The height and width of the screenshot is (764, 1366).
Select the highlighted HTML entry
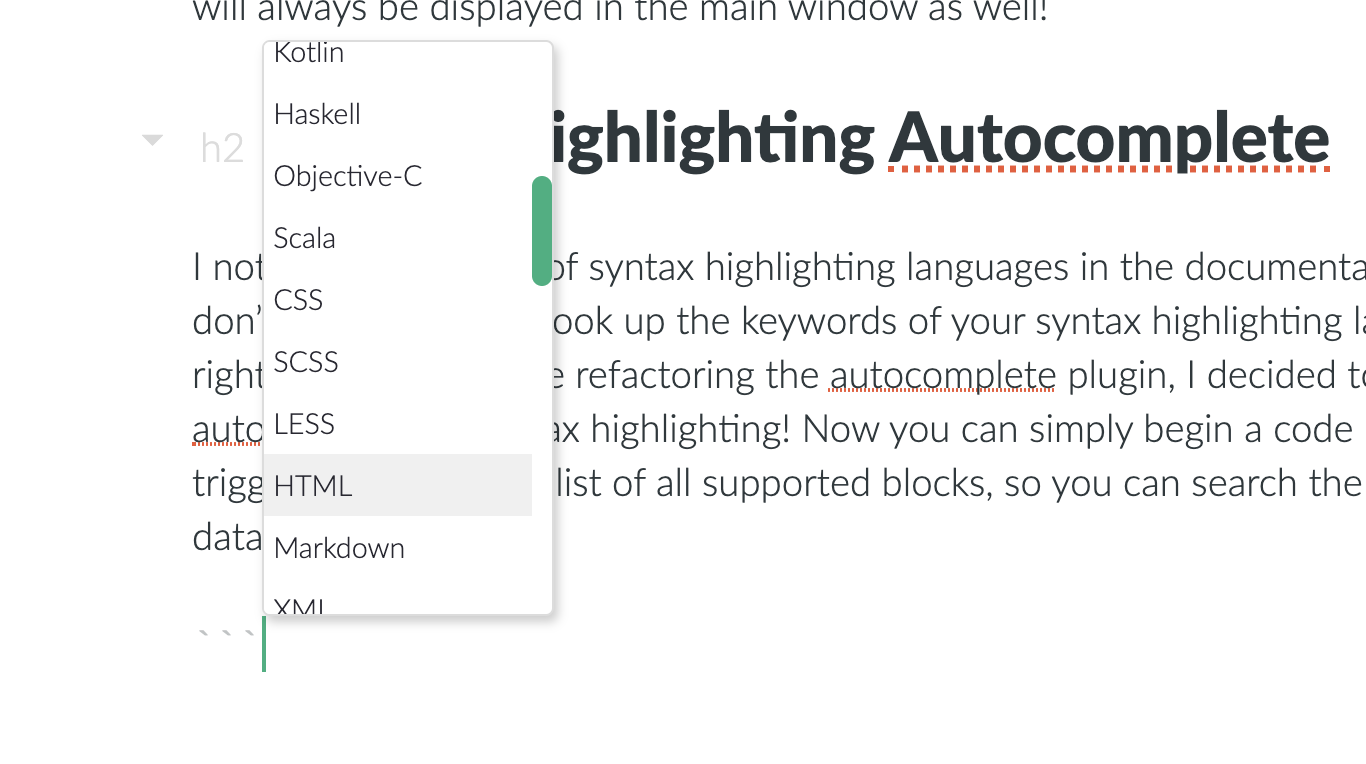coord(398,485)
